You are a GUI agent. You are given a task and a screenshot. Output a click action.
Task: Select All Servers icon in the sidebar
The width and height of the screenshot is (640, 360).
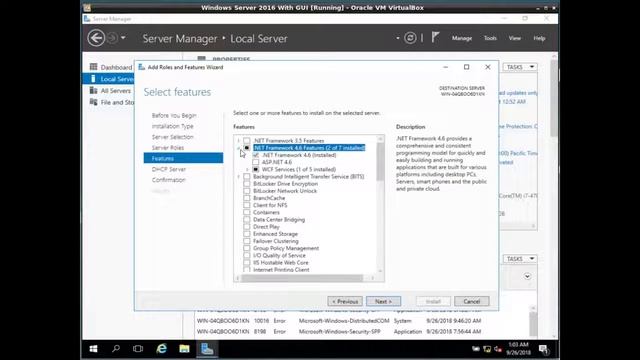[93, 91]
